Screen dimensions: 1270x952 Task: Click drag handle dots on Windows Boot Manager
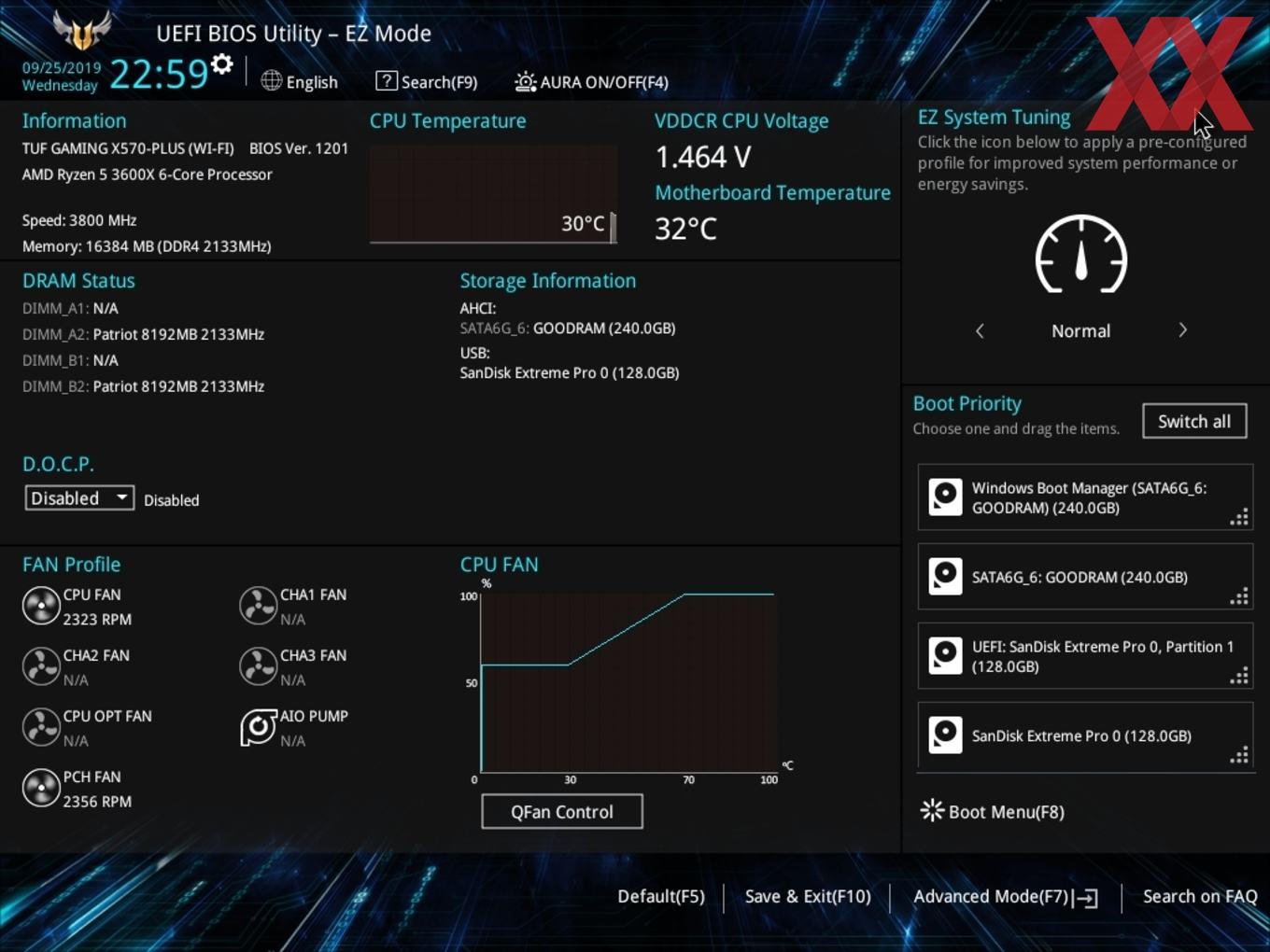1239,518
